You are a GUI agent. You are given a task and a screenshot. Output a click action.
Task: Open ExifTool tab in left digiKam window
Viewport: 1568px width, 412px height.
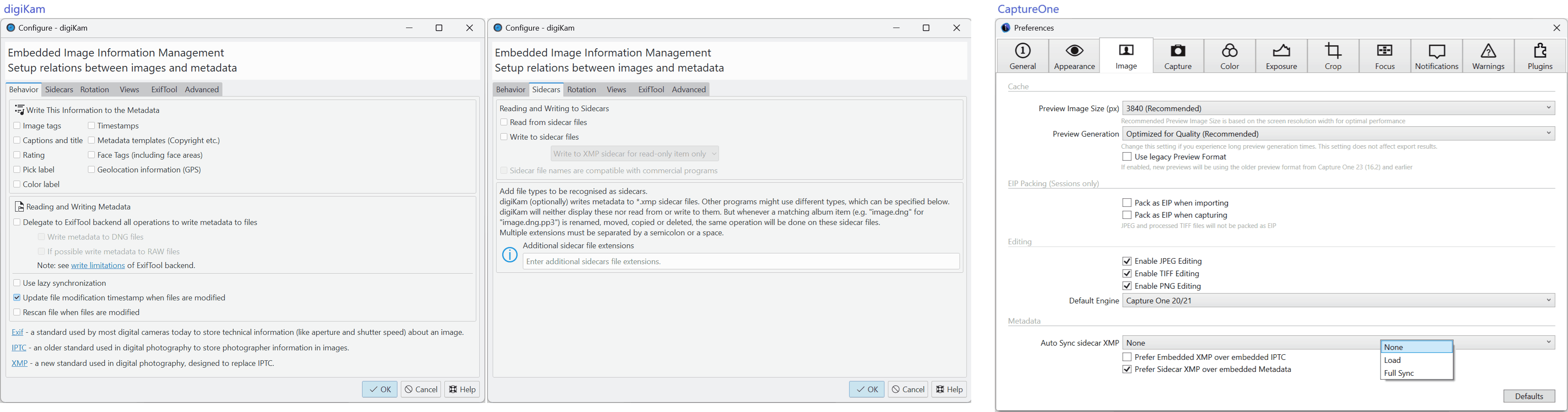tap(164, 90)
